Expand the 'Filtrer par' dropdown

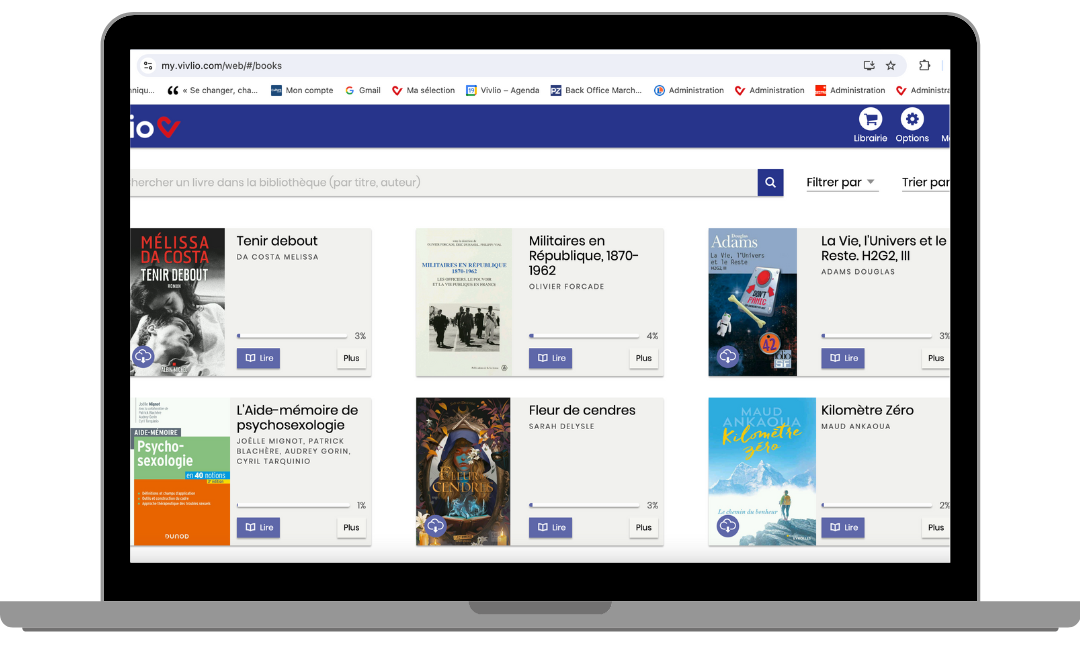coord(841,182)
